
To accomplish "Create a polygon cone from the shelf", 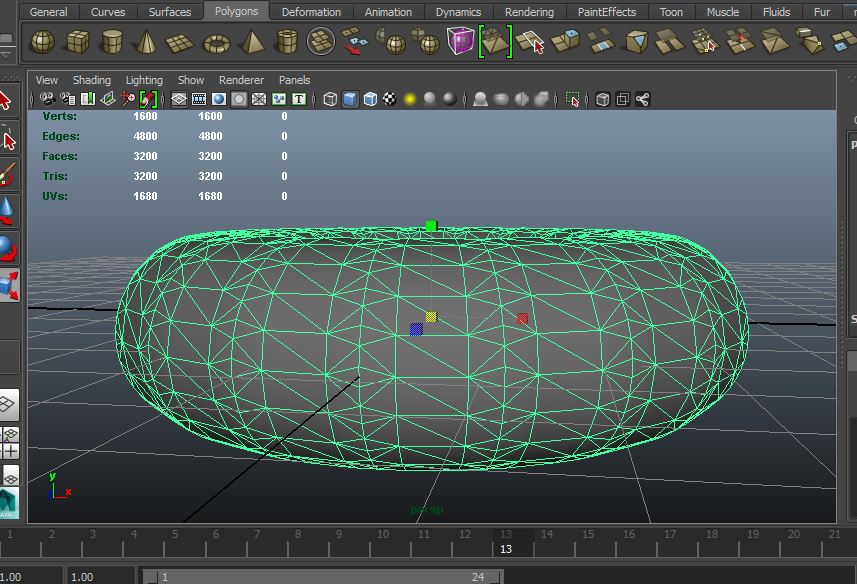I will point(146,42).
